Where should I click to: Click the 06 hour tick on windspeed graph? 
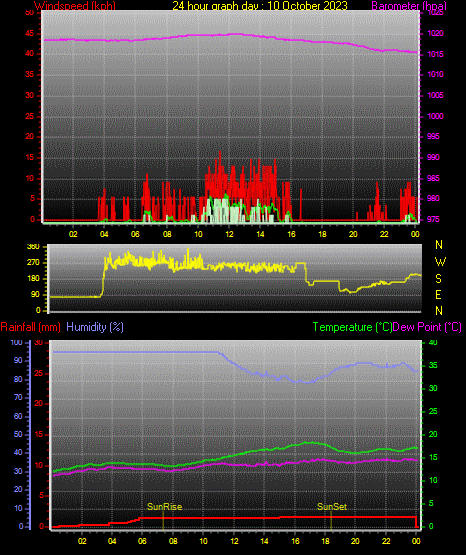[x=135, y=234]
